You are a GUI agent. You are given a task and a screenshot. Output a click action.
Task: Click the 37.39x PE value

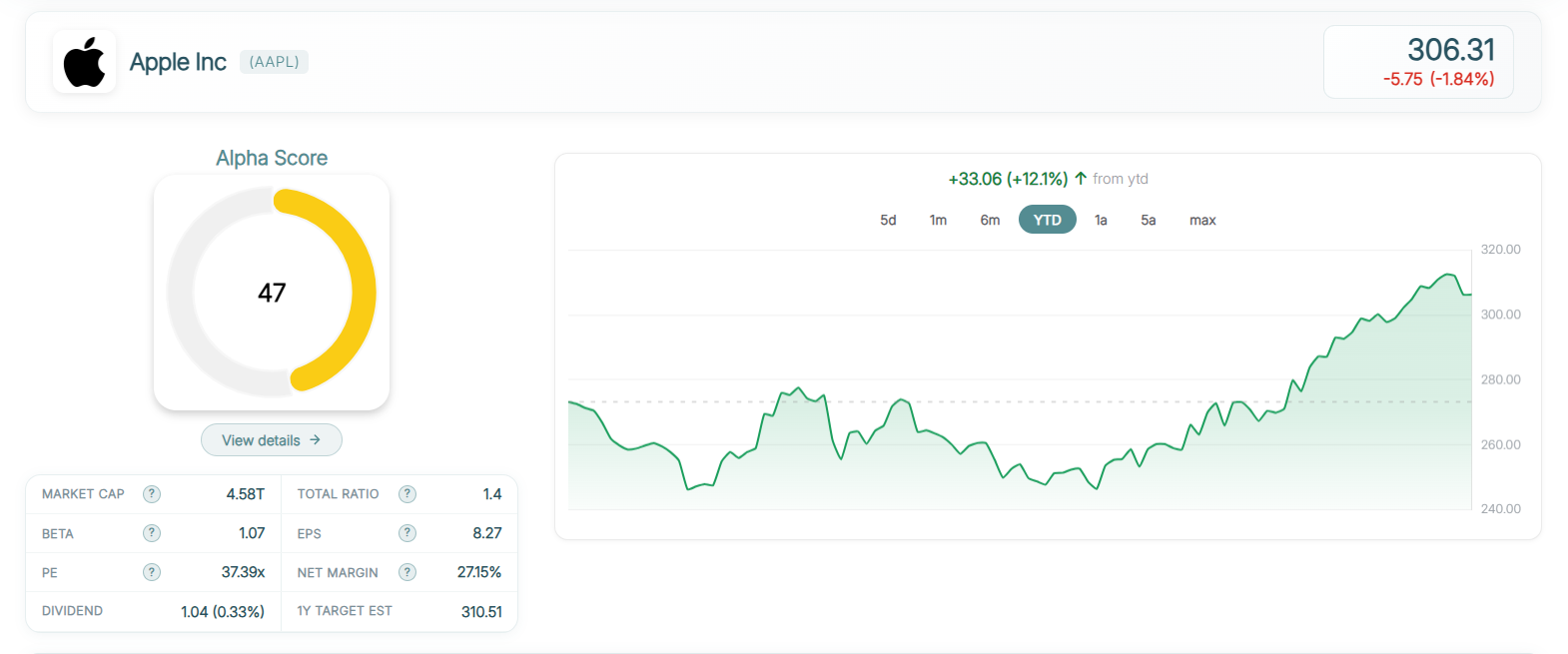click(x=243, y=572)
